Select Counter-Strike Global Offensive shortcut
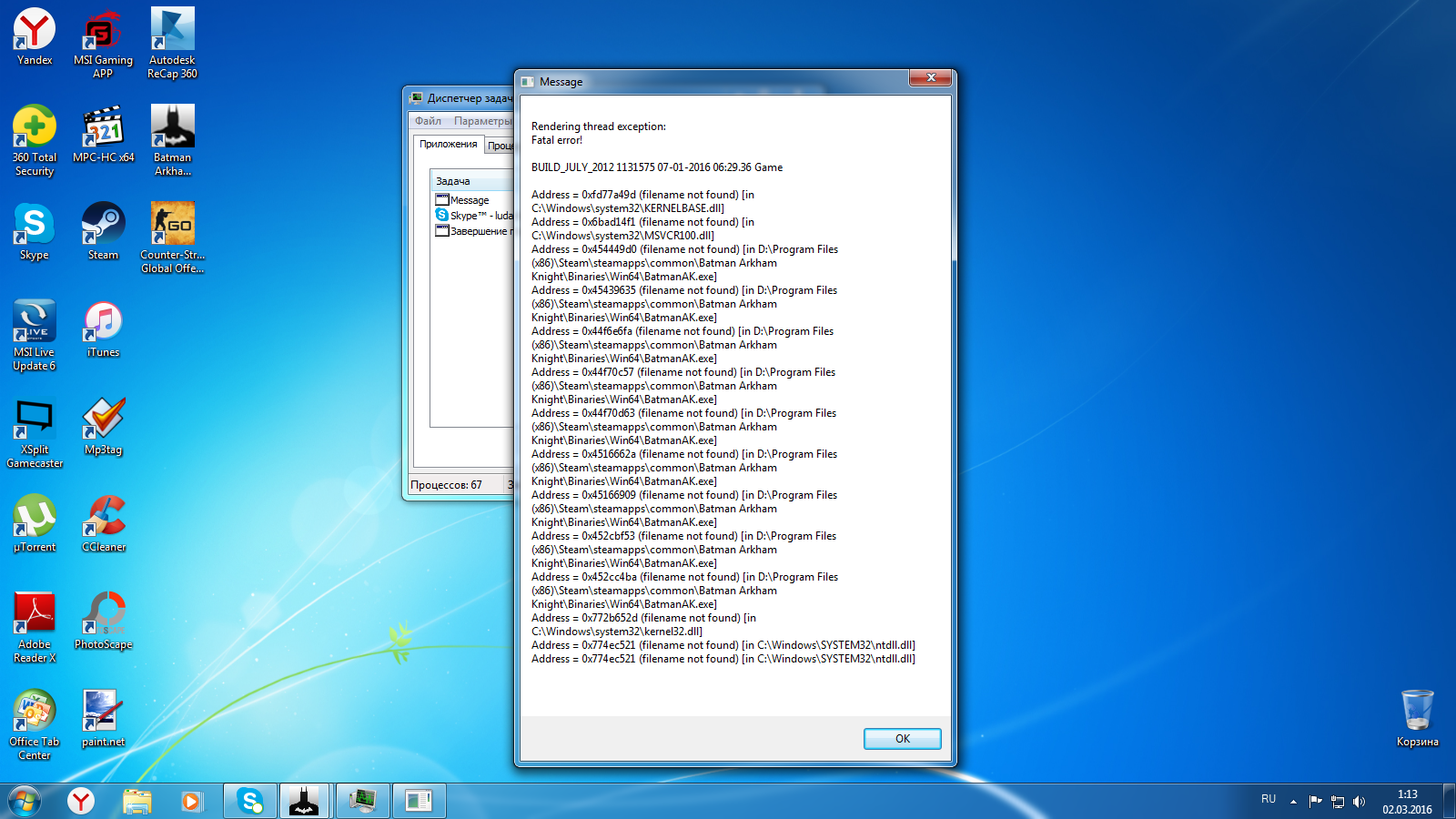This screenshot has width=1456, height=819. click(x=172, y=238)
